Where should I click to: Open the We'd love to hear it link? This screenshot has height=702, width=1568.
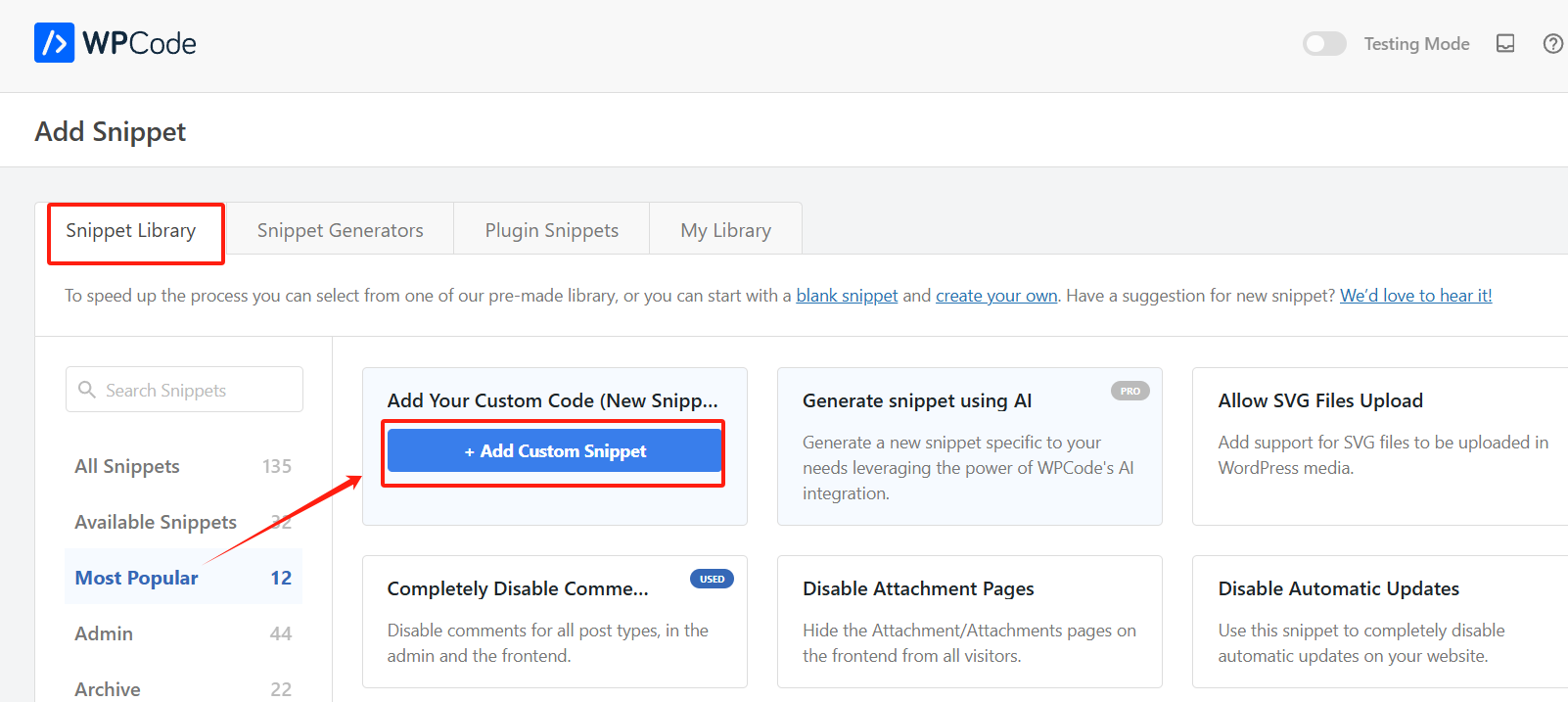[x=1415, y=296]
